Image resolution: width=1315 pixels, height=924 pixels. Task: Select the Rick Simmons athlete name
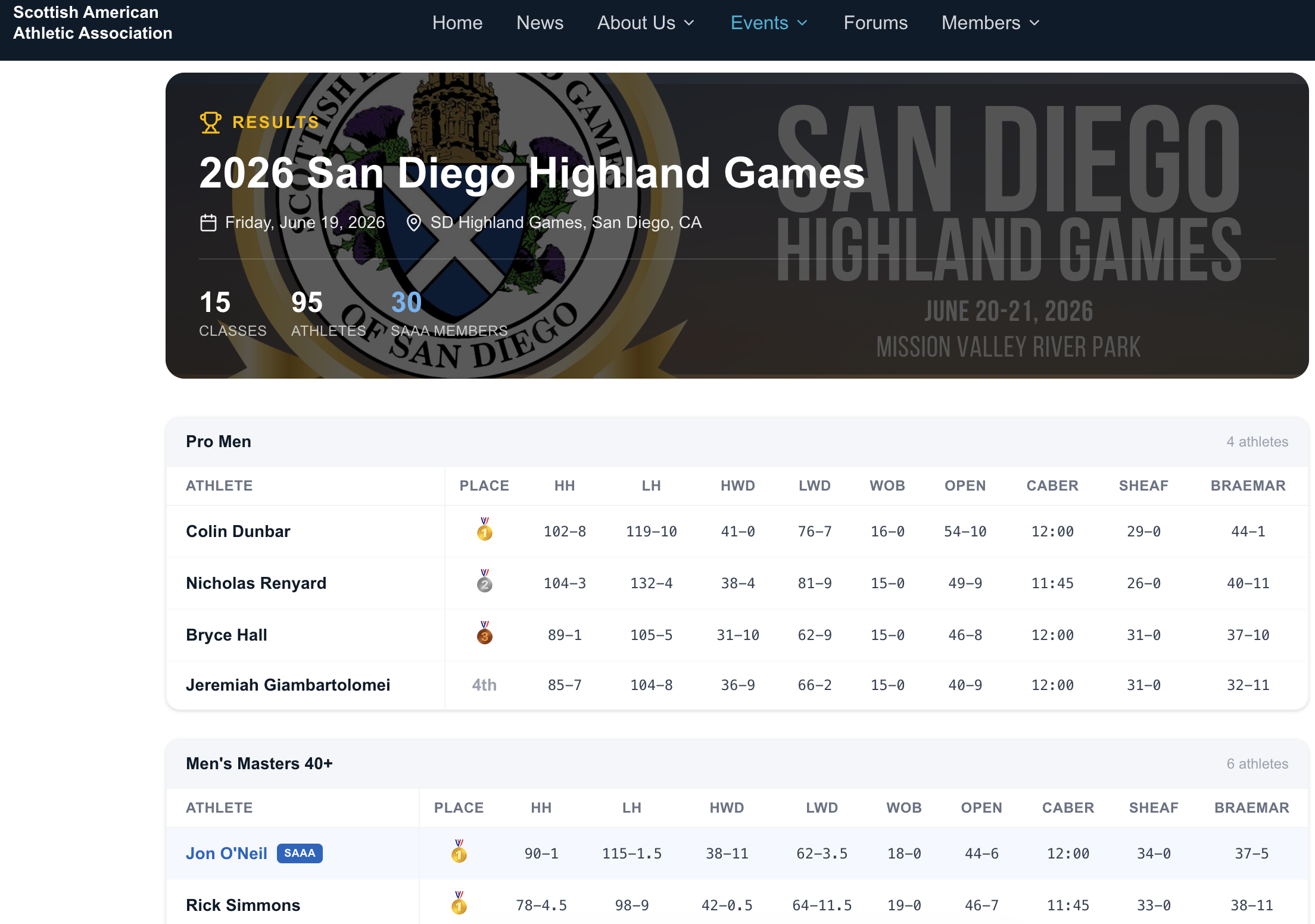243,905
